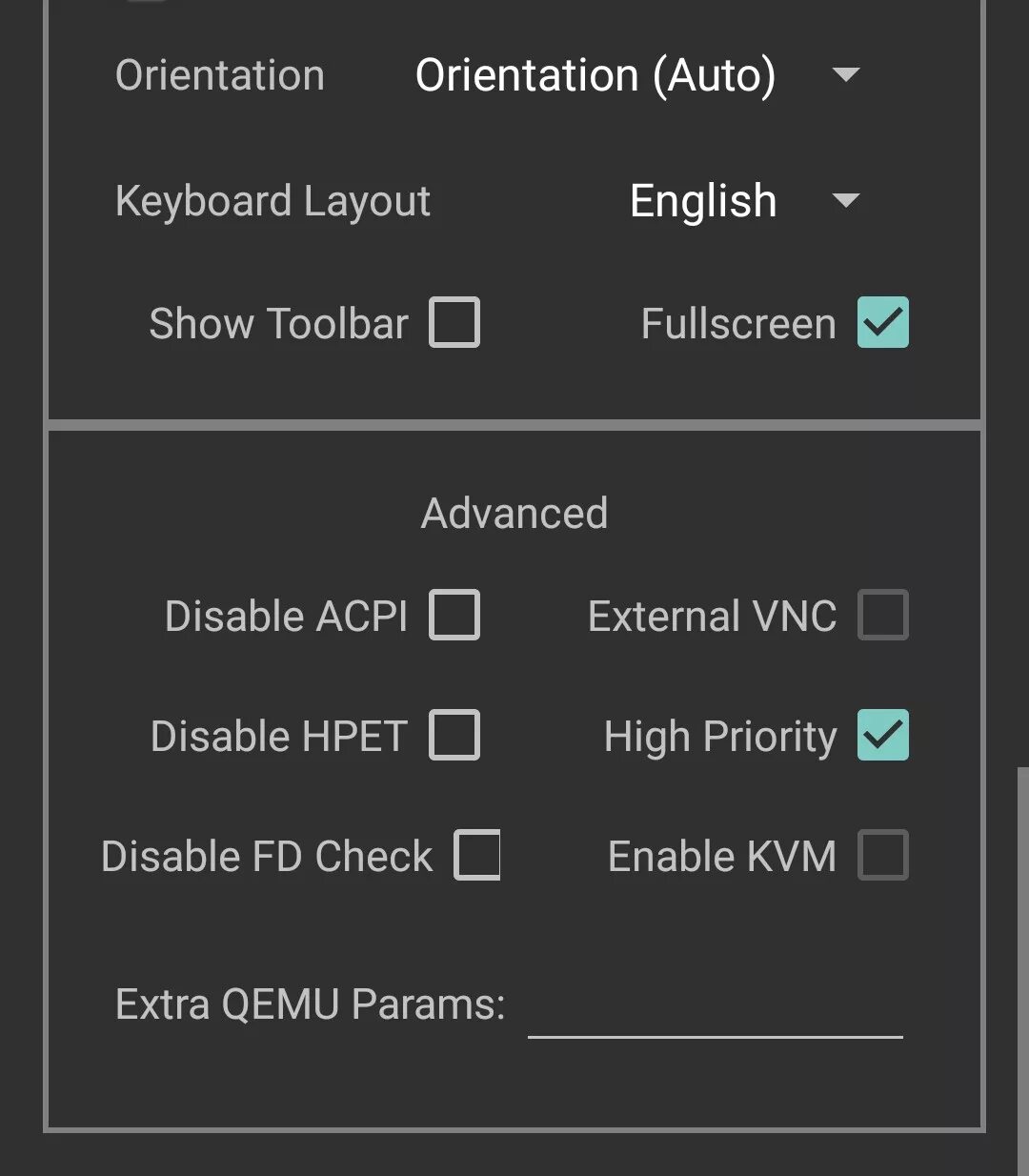The width and height of the screenshot is (1029, 1176).
Task: Select the 'Orientation (Auto)' value text
Action: (595, 75)
